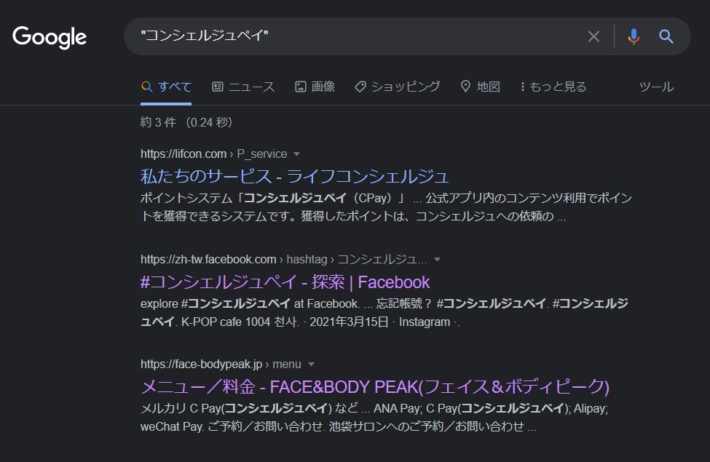
Task: Open dropdown arrow beside facebook.com URL
Action: tap(437, 260)
